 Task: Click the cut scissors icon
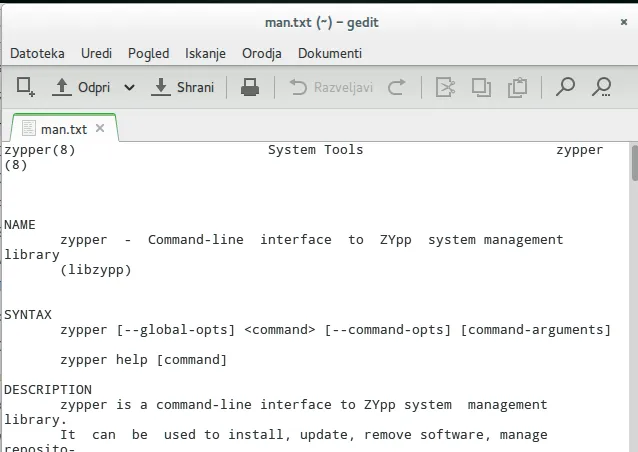pos(446,87)
